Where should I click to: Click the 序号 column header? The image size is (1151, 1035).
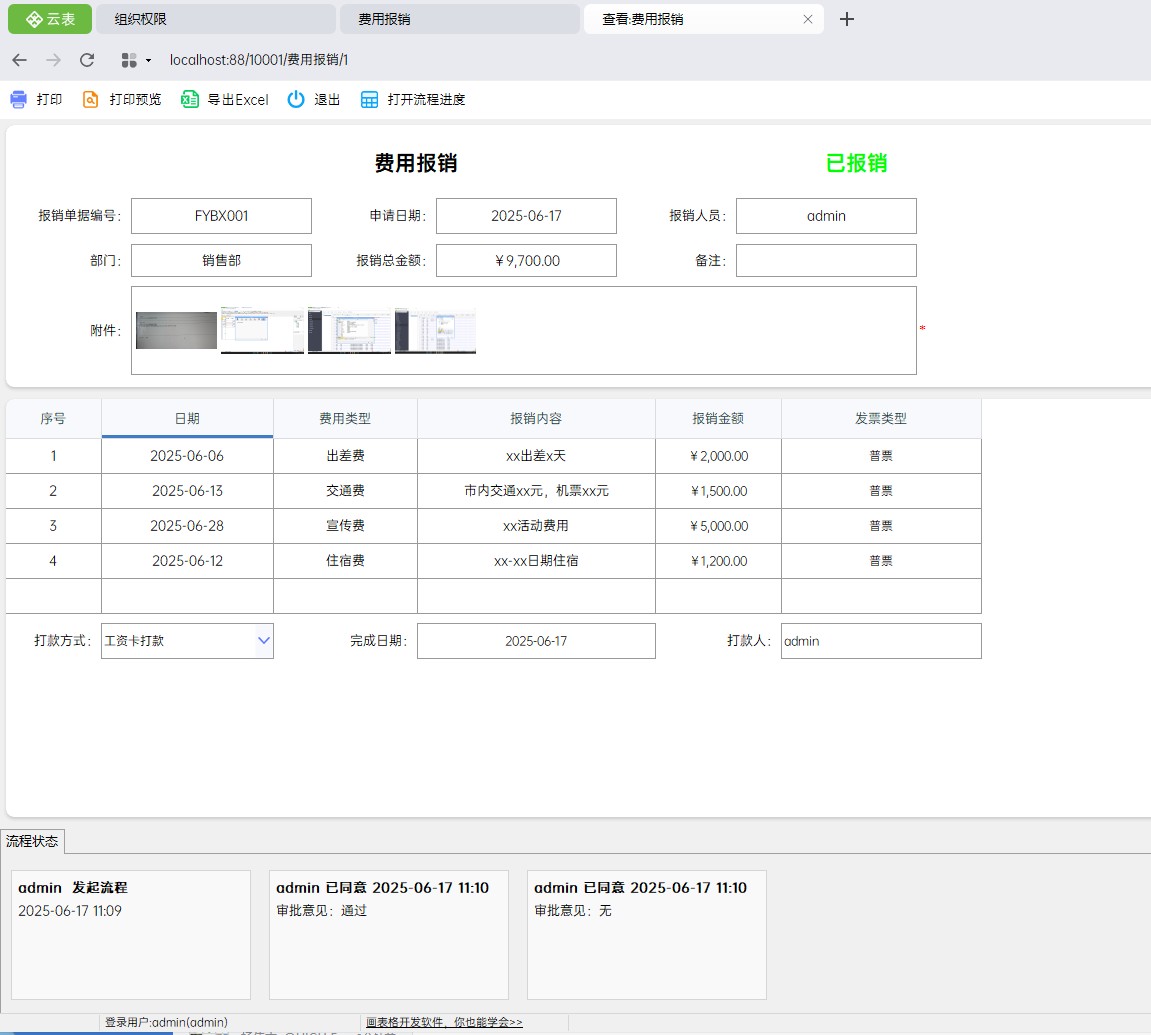click(53, 418)
